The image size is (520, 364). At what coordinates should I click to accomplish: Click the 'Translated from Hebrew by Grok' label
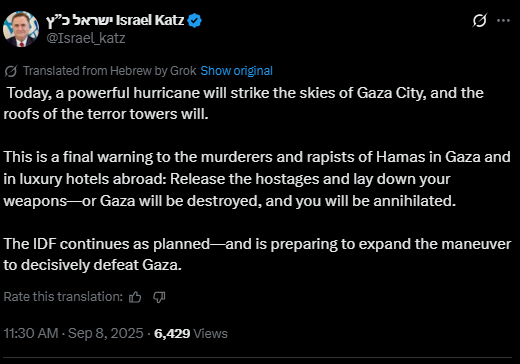pyautogui.click(x=110, y=71)
